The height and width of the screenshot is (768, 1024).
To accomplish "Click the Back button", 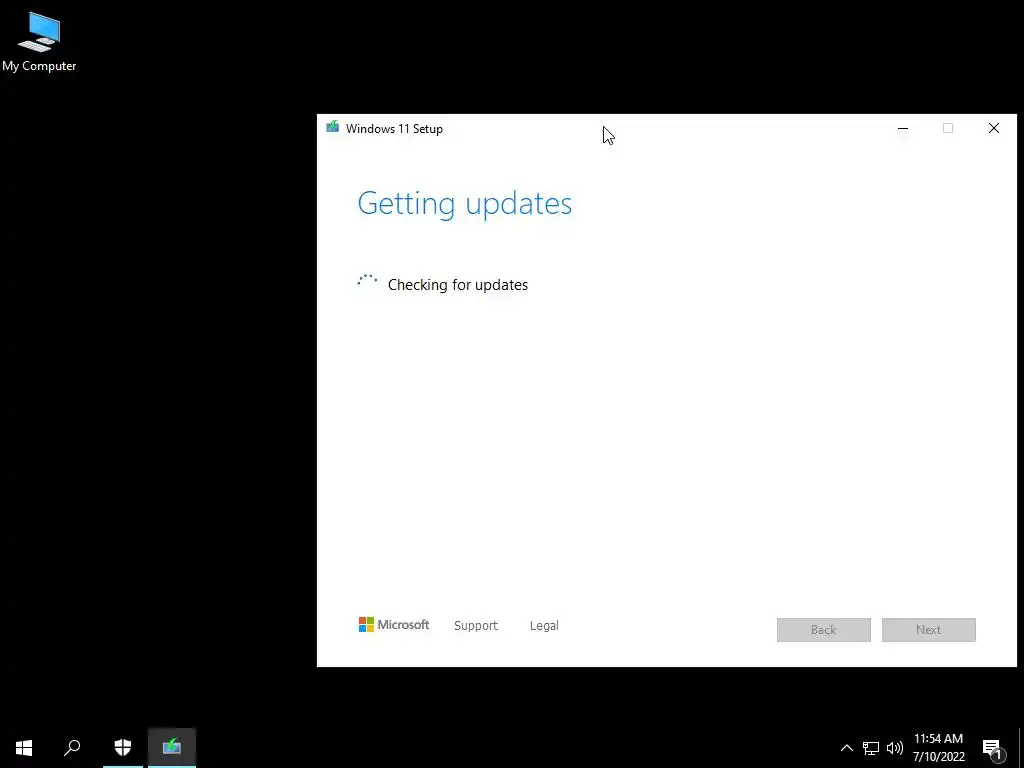I will tap(824, 630).
